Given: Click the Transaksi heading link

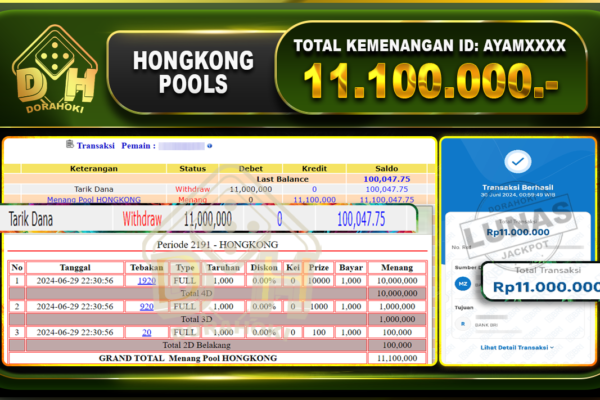Looking at the screenshot, I should [x=95, y=145].
